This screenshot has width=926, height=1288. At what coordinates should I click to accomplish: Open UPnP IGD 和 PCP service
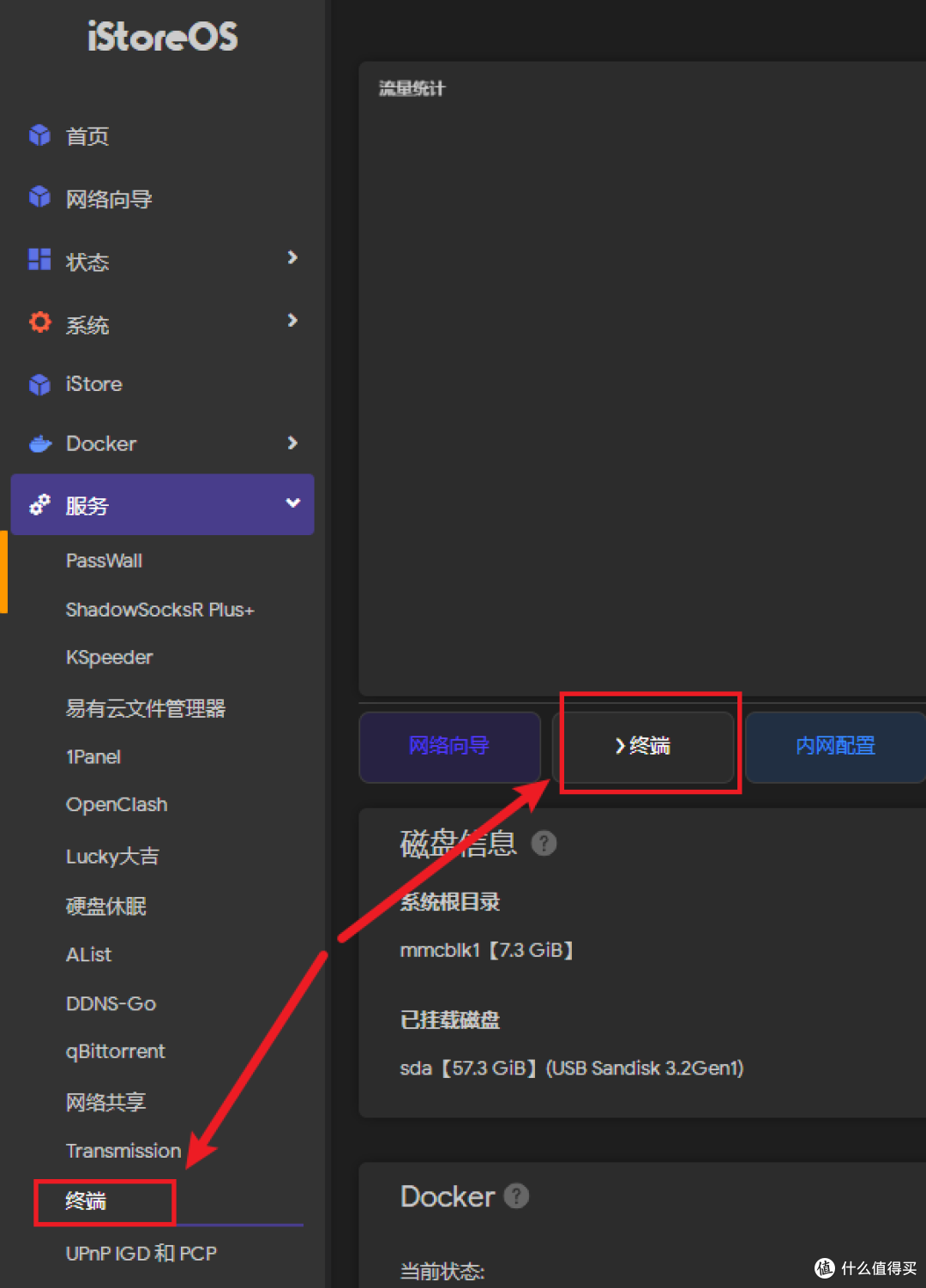click(x=141, y=1254)
